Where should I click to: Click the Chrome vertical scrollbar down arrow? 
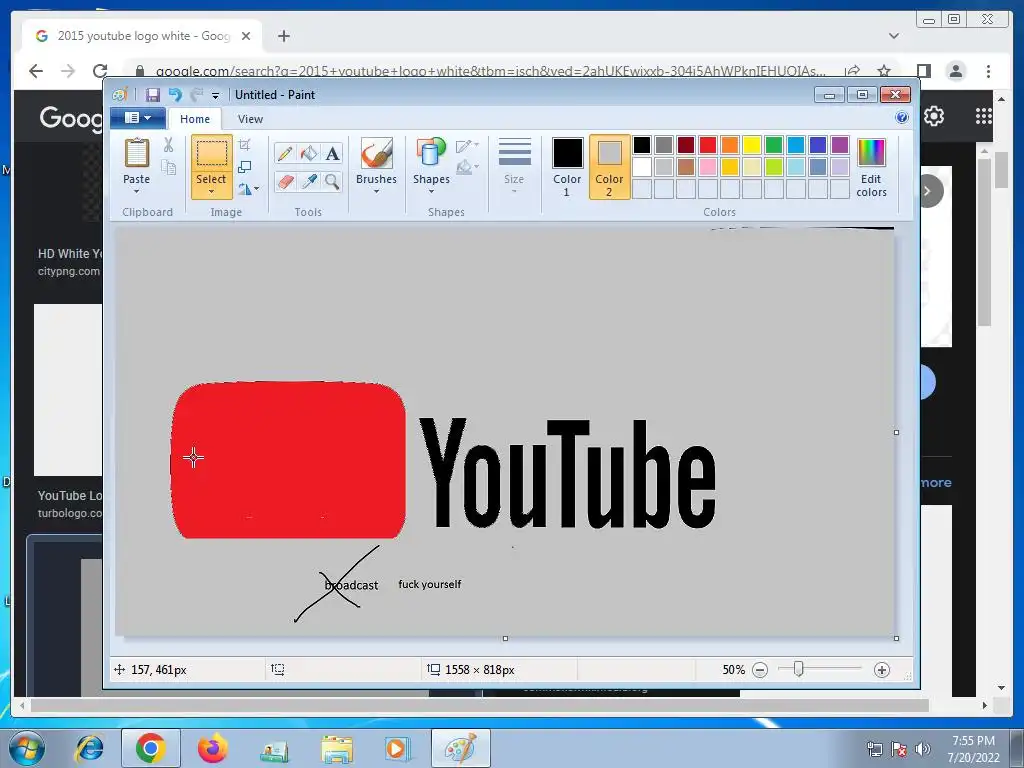click(x=1002, y=687)
